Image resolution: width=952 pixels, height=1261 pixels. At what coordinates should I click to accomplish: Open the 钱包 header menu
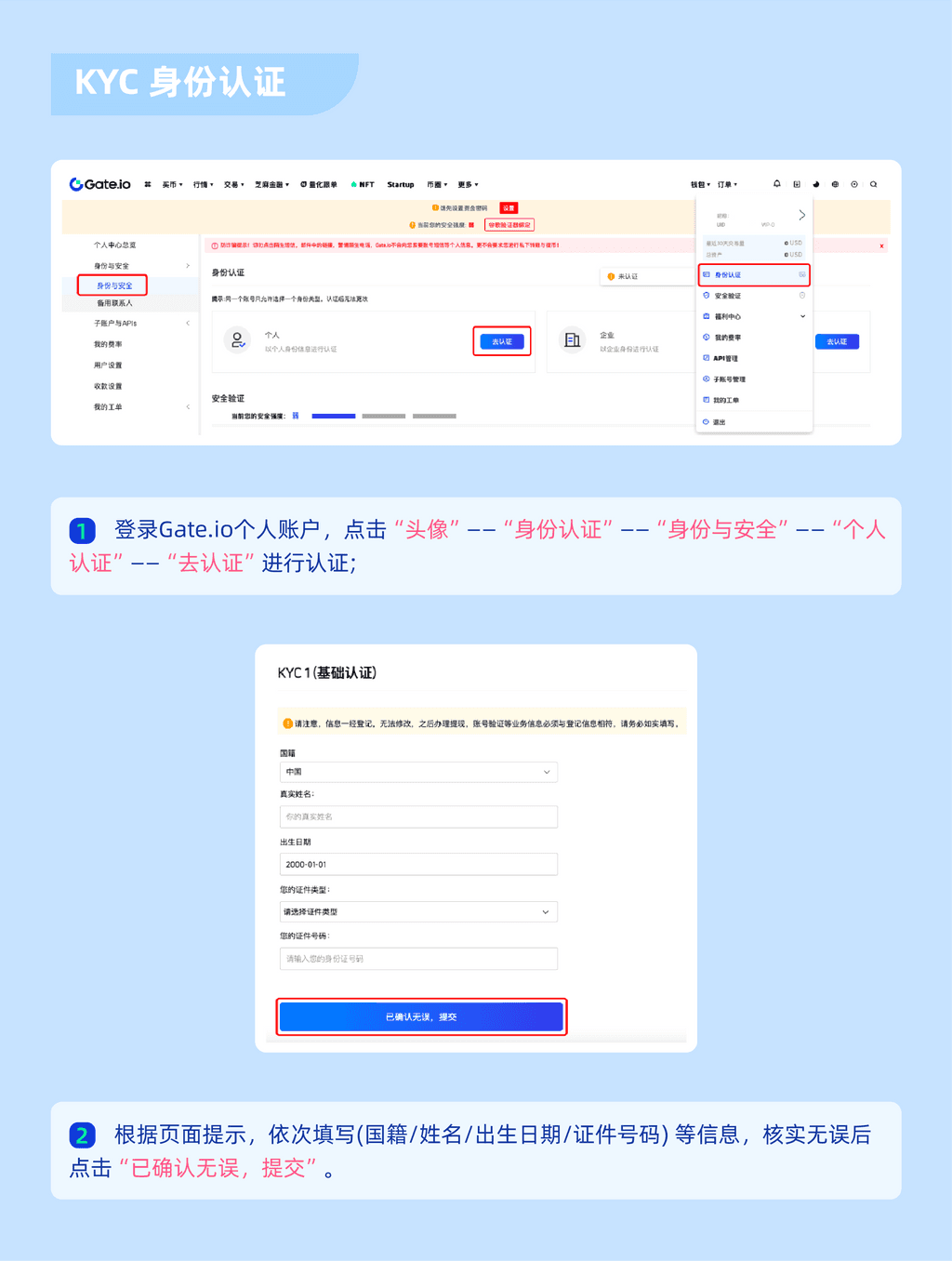point(699,184)
